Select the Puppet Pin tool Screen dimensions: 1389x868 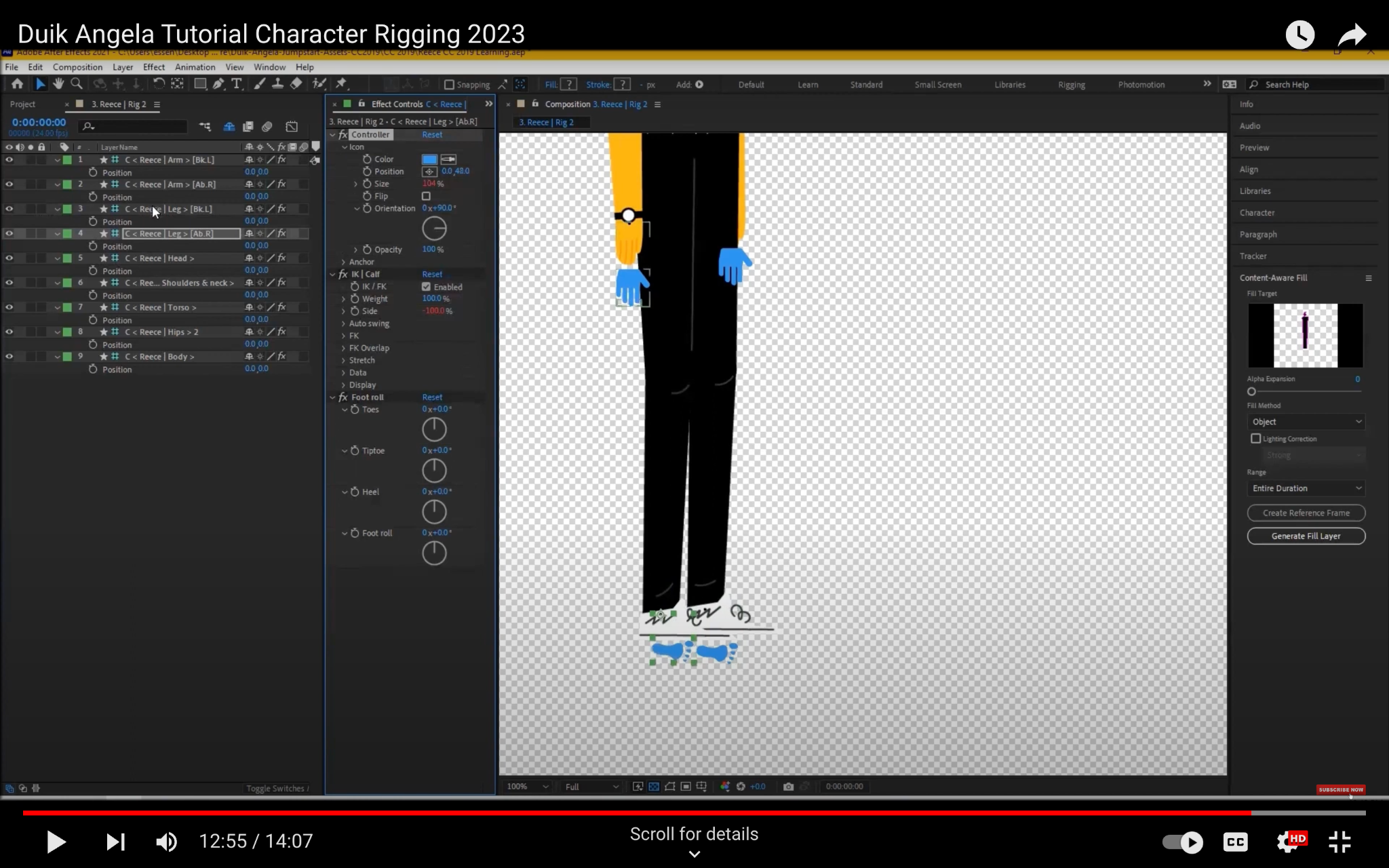coord(341,83)
